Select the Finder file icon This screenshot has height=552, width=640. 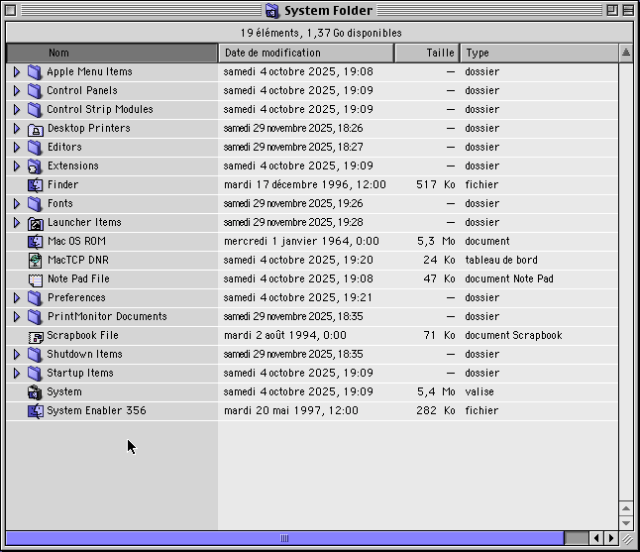click(35, 185)
